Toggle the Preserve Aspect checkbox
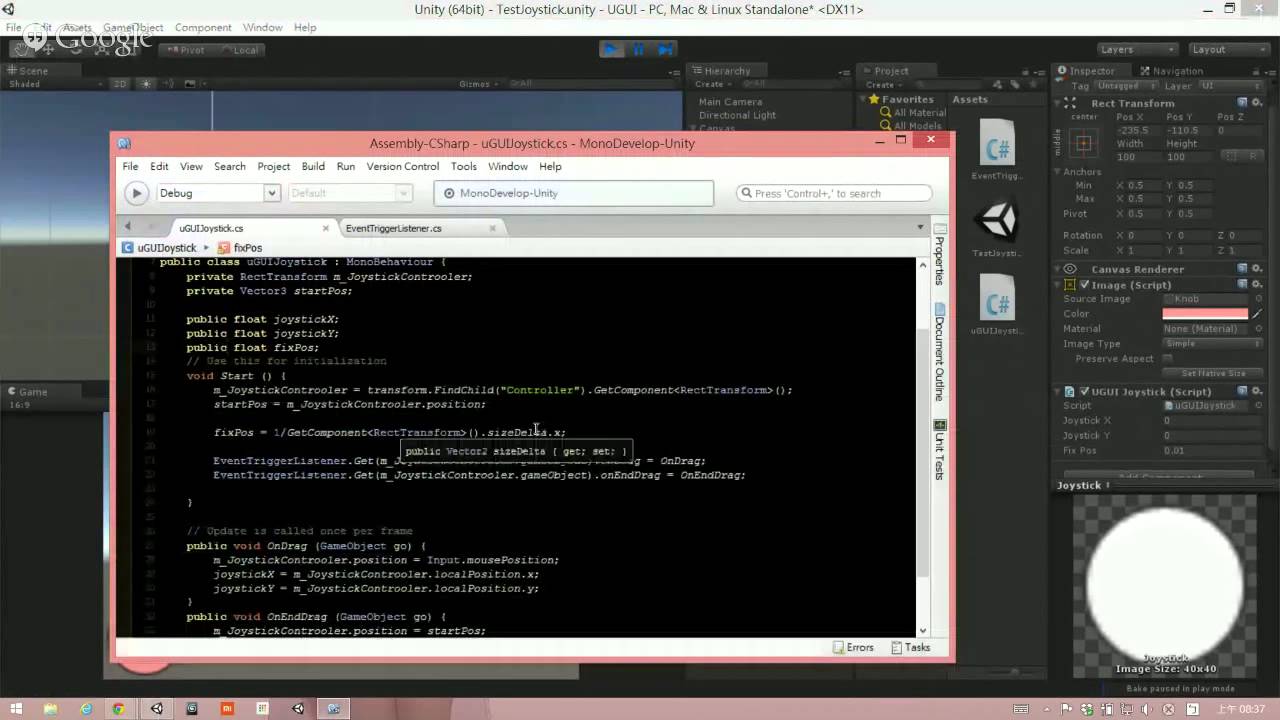 pos(1167,358)
